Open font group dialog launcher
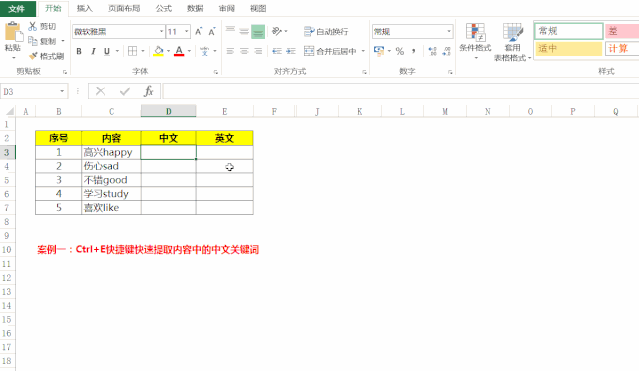The image size is (639, 371). click(x=216, y=72)
